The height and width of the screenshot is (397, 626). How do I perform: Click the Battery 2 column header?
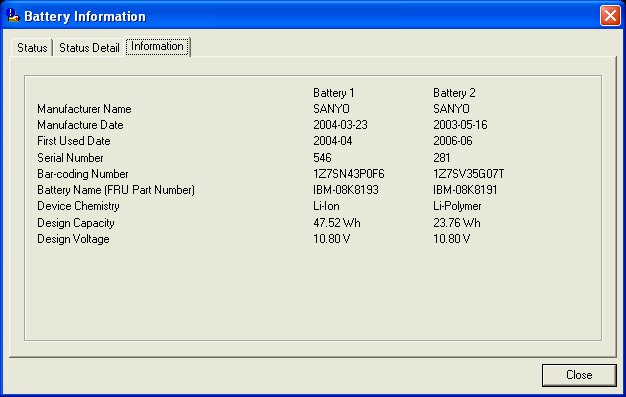coord(454,93)
